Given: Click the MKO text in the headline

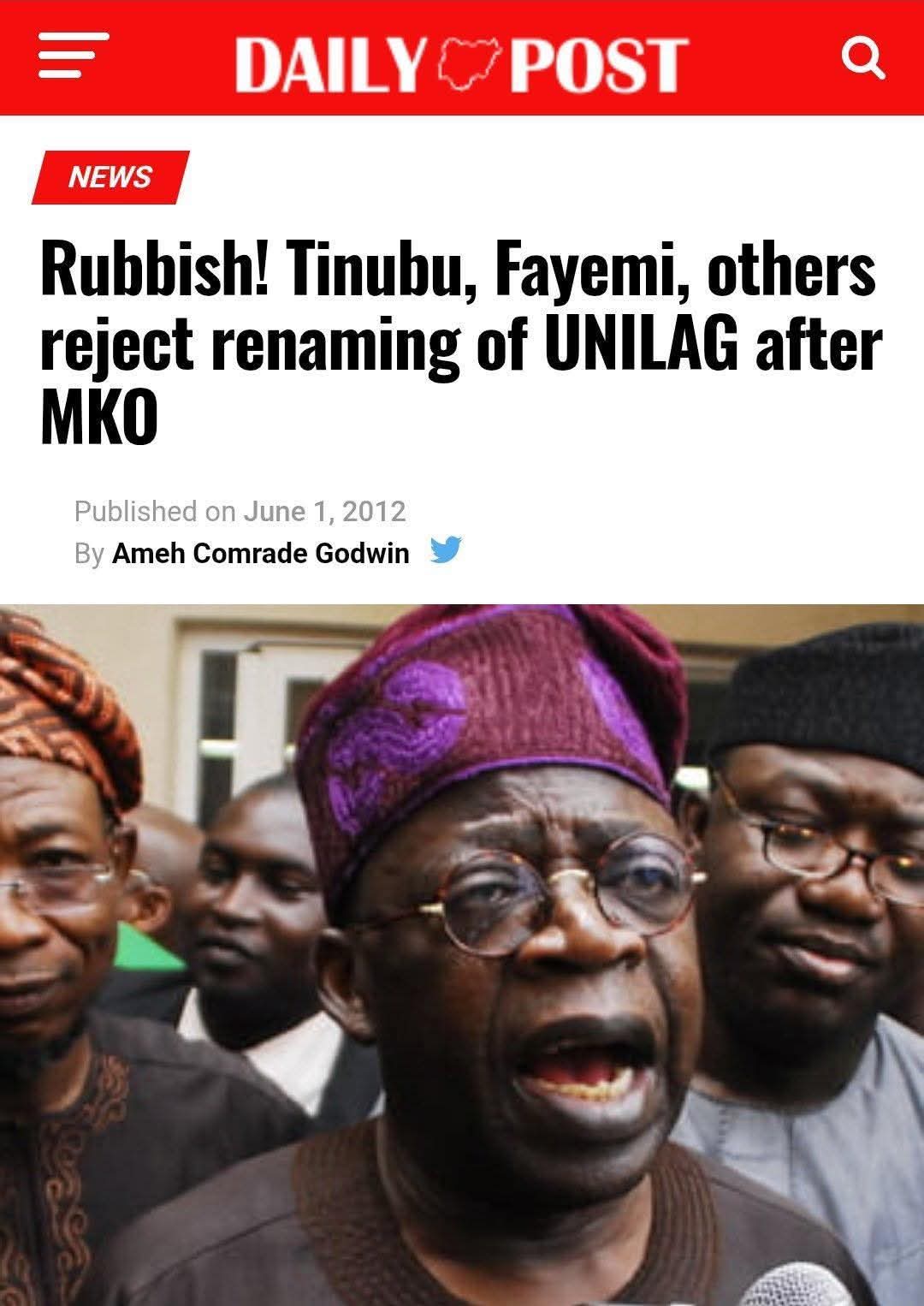Looking at the screenshot, I should coord(99,419).
